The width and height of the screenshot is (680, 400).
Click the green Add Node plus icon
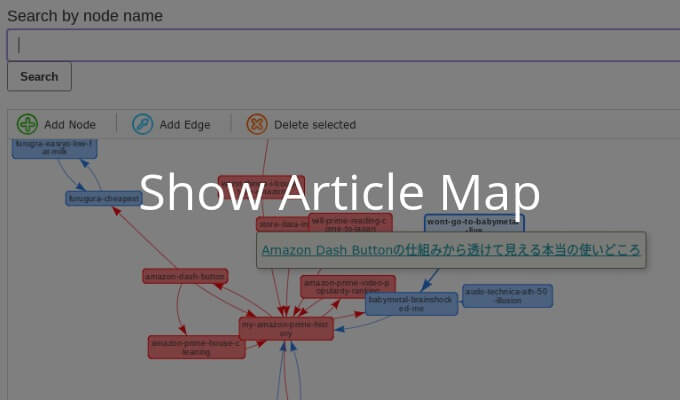pos(27,124)
